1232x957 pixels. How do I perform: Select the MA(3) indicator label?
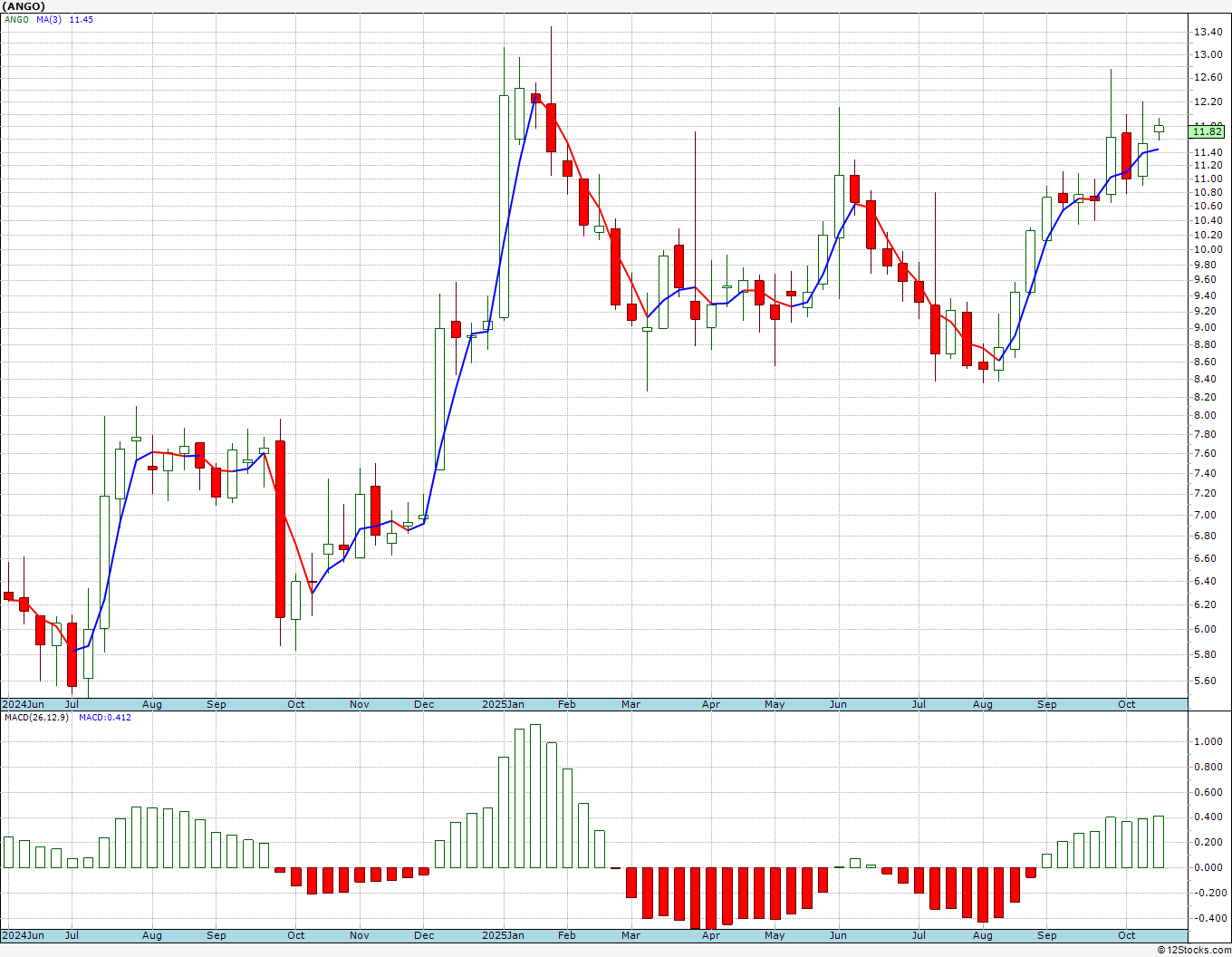[50, 20]
